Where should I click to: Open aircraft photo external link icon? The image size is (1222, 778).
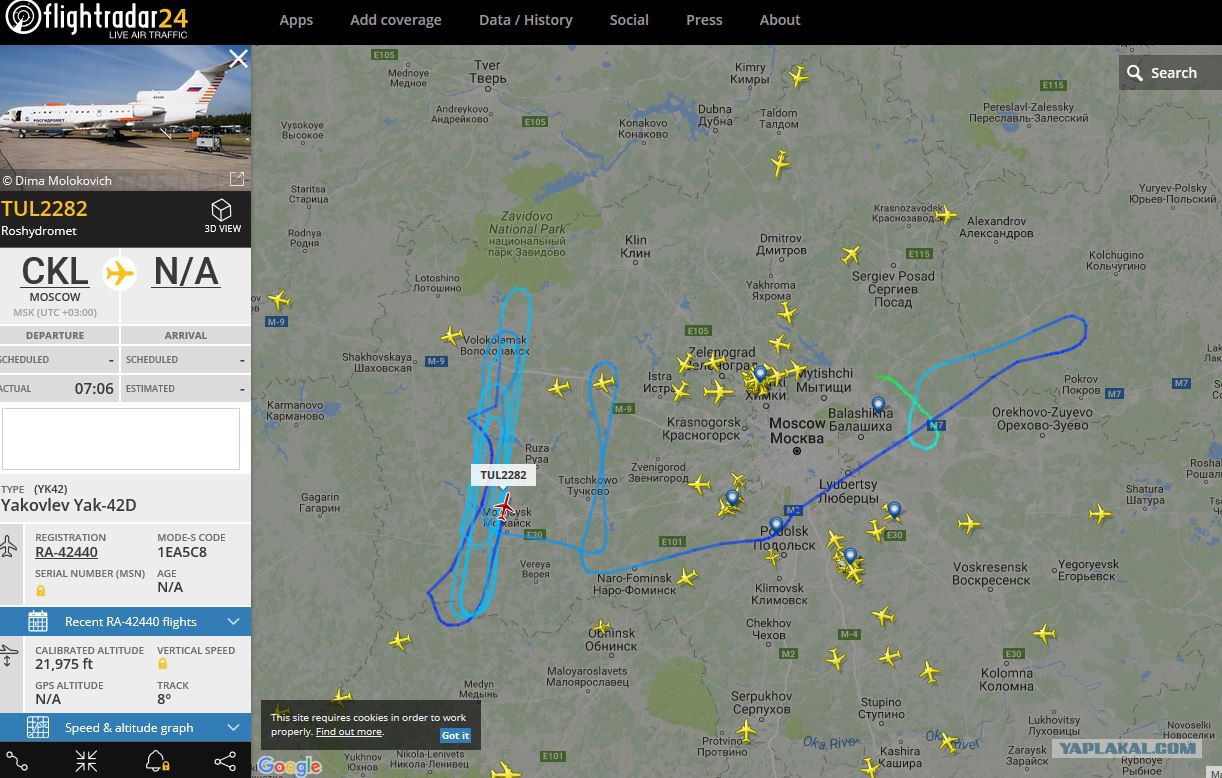pos(237,179)
